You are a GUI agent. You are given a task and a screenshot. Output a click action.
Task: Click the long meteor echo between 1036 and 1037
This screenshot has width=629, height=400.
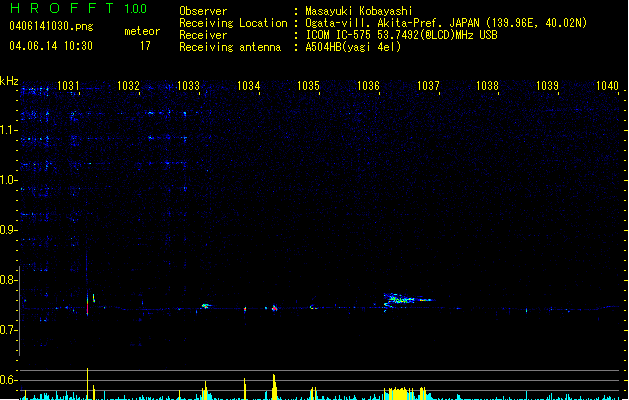(x=408, y=300)
